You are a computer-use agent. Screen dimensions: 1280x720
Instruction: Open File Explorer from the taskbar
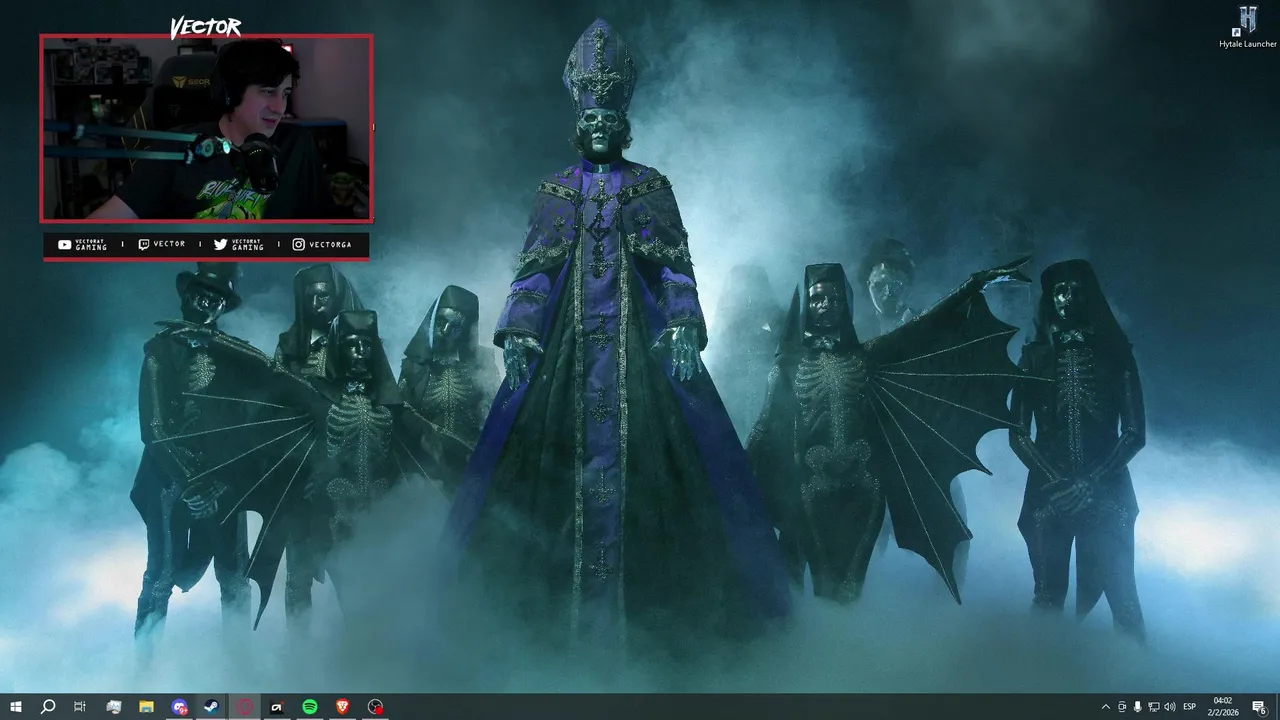tap(146, 707)
